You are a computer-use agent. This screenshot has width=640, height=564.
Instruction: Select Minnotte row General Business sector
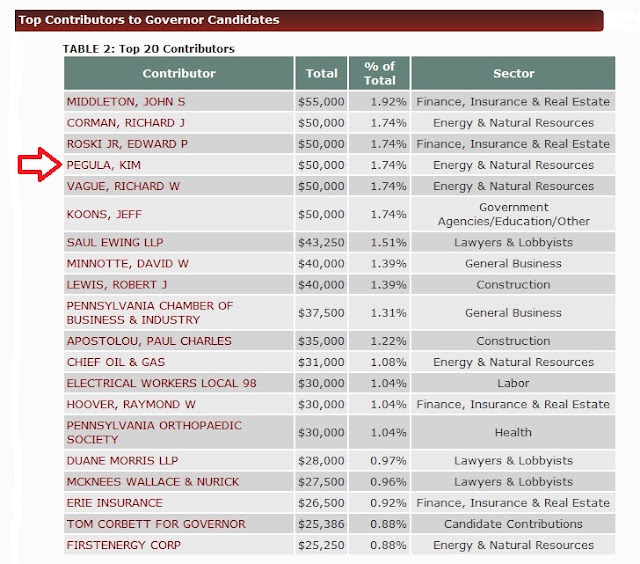coord(513,264)
